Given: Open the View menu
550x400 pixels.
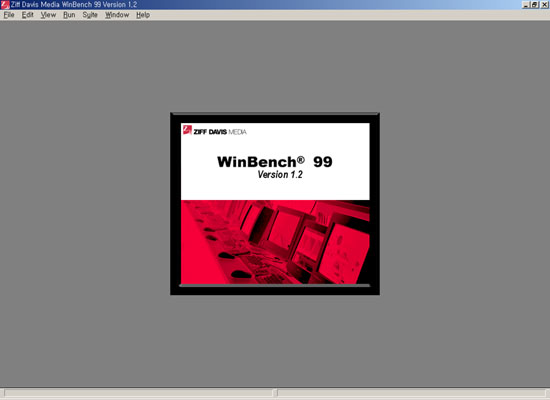Looking at the screenshot, I should coord(48,15).
